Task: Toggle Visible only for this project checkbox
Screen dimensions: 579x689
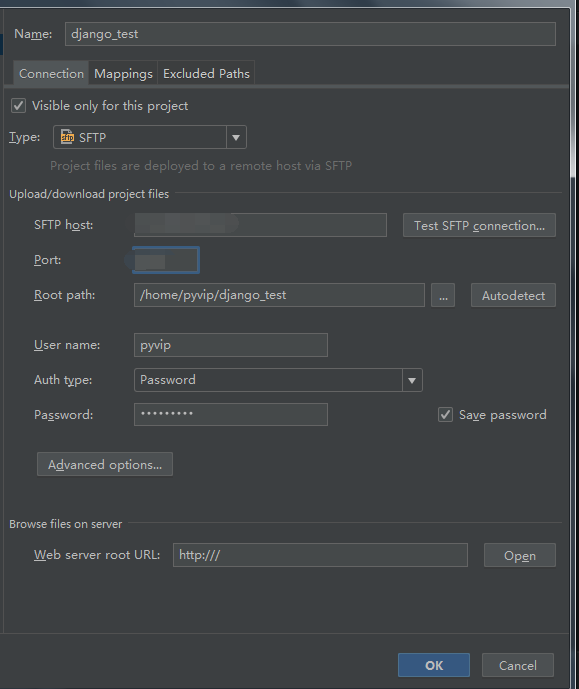Action: pyautogui.click(x=18, y=106)
